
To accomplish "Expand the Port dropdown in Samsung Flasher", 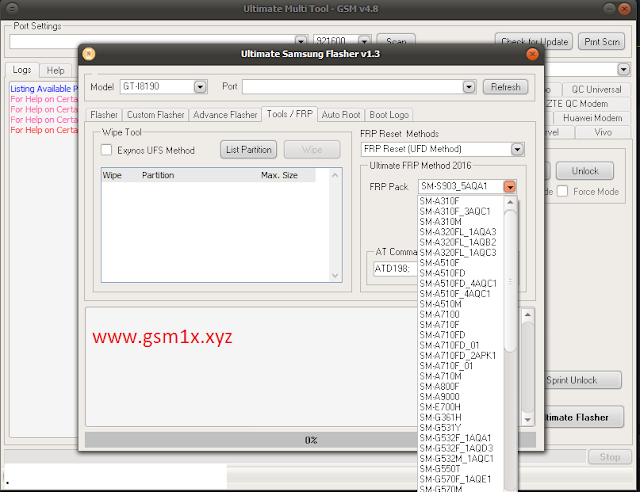I will tap(469, 87).
